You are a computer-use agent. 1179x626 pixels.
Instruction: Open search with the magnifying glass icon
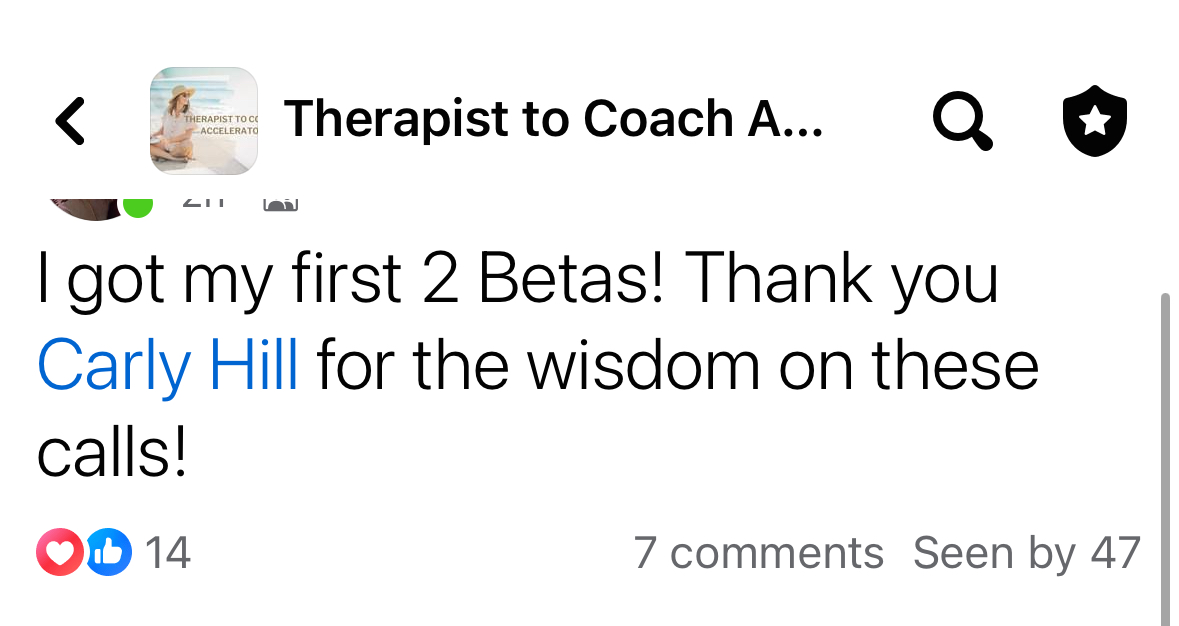[962, 120]
